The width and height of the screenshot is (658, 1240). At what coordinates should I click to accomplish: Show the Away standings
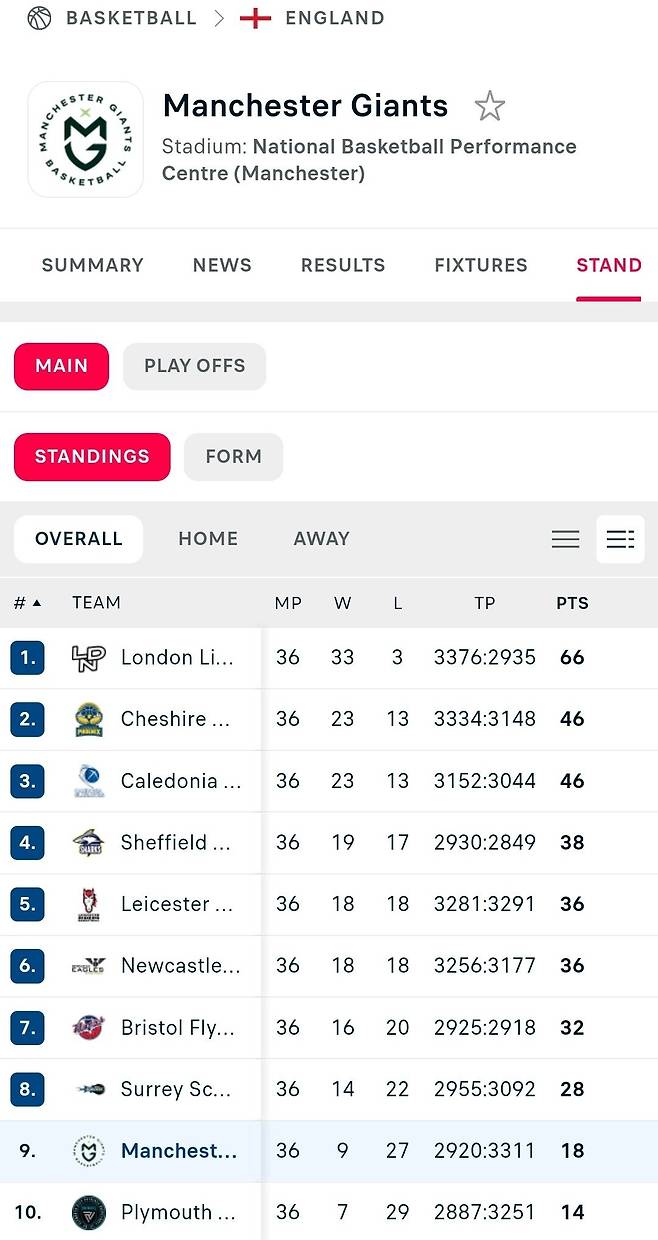coord(321,539)
